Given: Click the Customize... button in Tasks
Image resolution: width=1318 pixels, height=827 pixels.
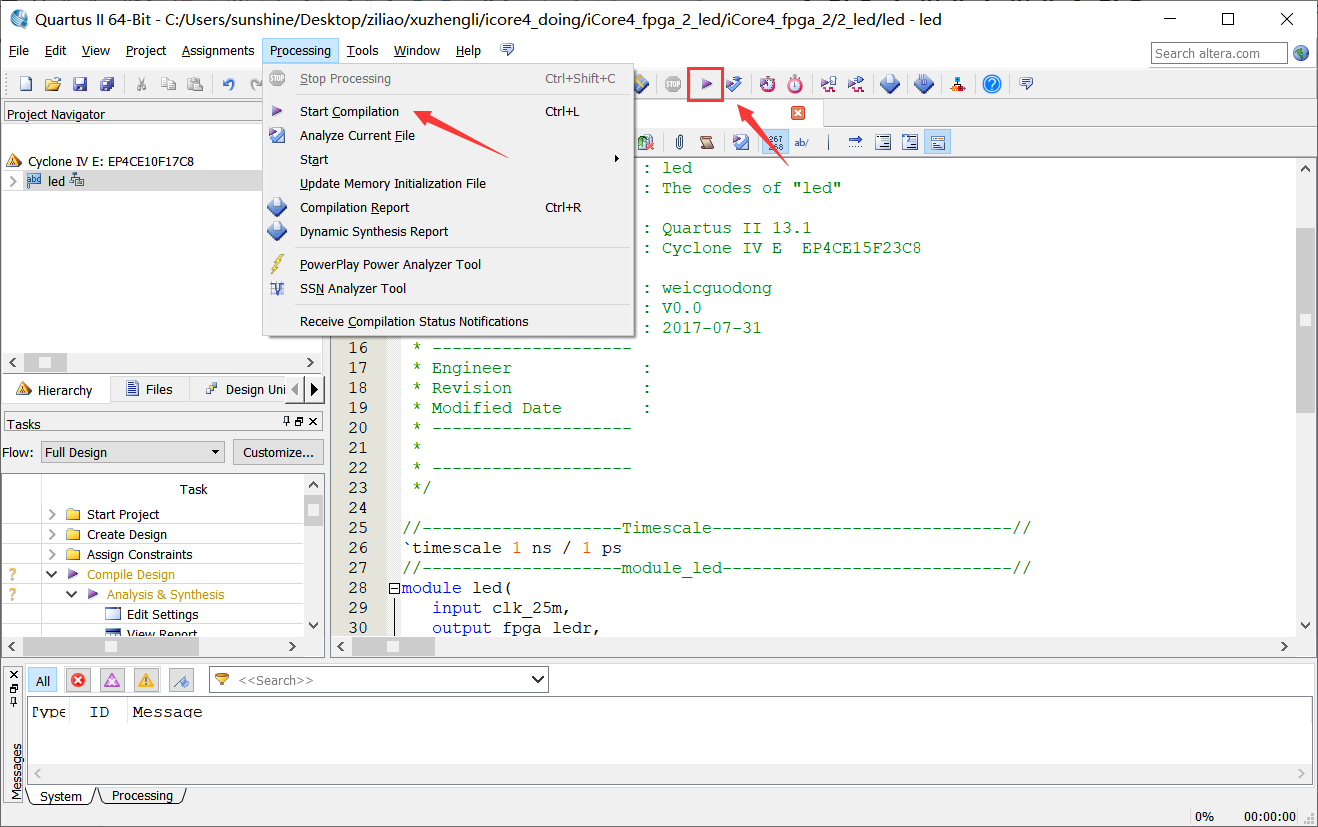Looking at the screenshot, I should pos(278,452).
